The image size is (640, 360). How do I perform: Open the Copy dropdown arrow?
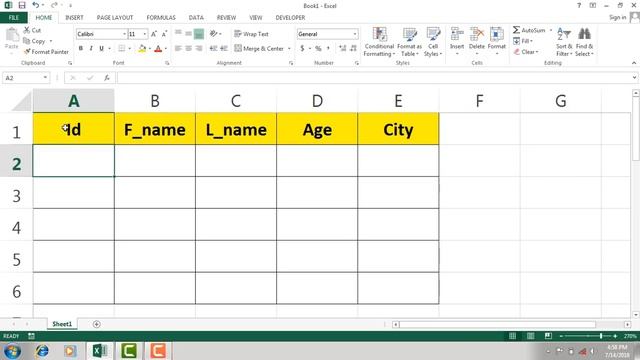51,41
